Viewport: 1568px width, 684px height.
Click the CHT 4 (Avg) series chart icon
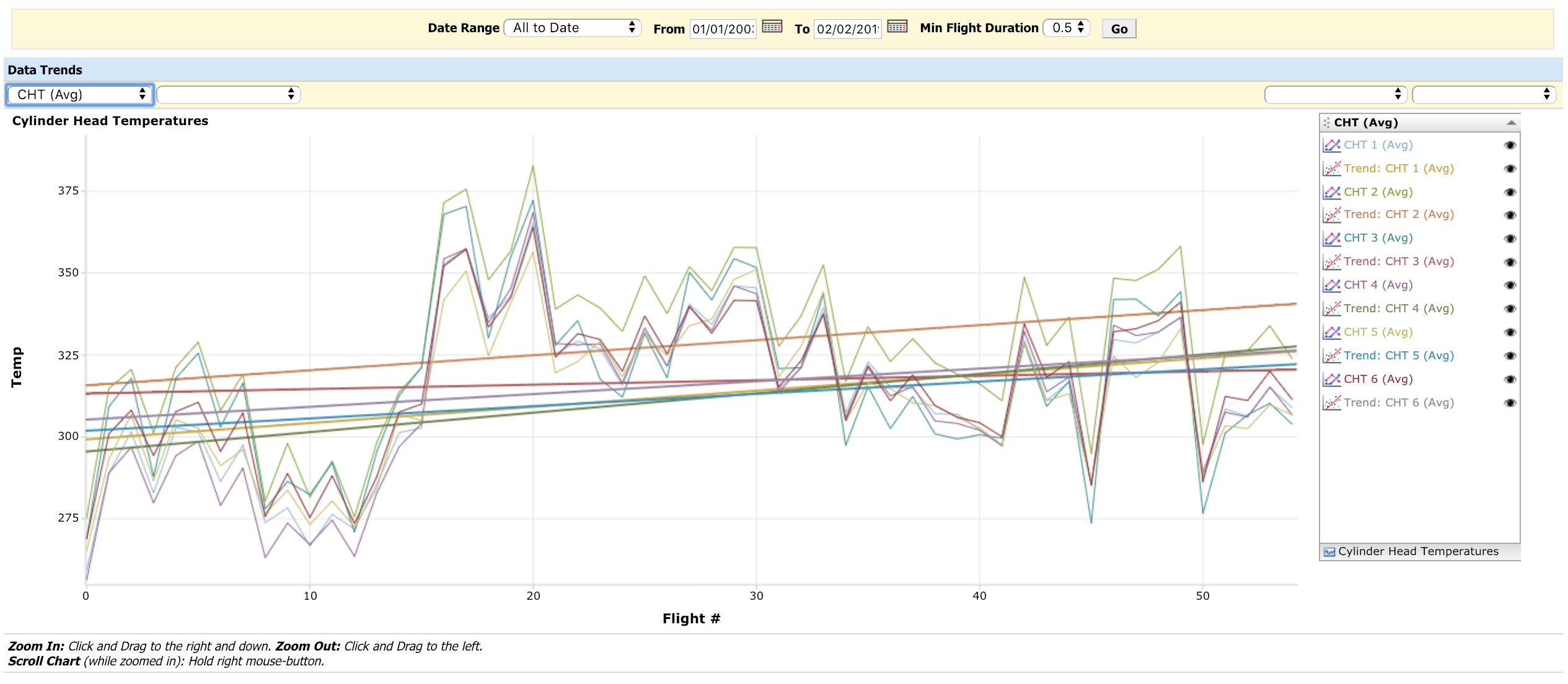(x=1331, y=285)
